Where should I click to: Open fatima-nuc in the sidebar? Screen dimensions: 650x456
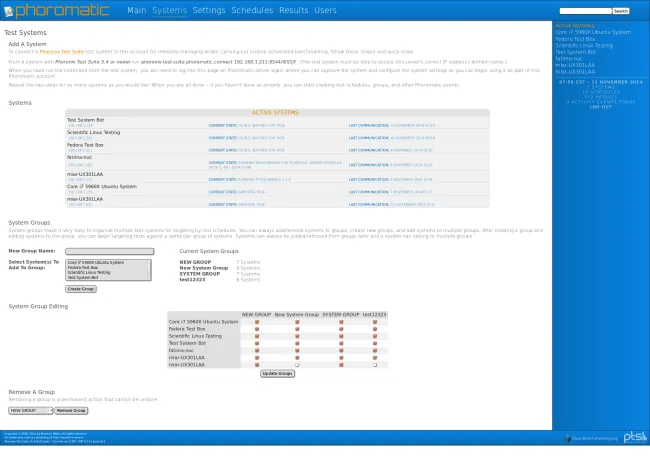coord(569,58)
